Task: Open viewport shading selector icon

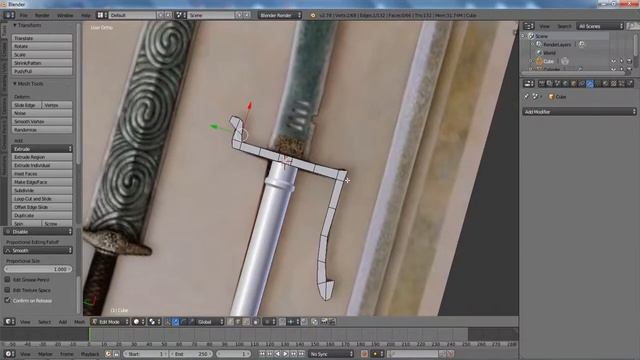Action: pos(139,322)
